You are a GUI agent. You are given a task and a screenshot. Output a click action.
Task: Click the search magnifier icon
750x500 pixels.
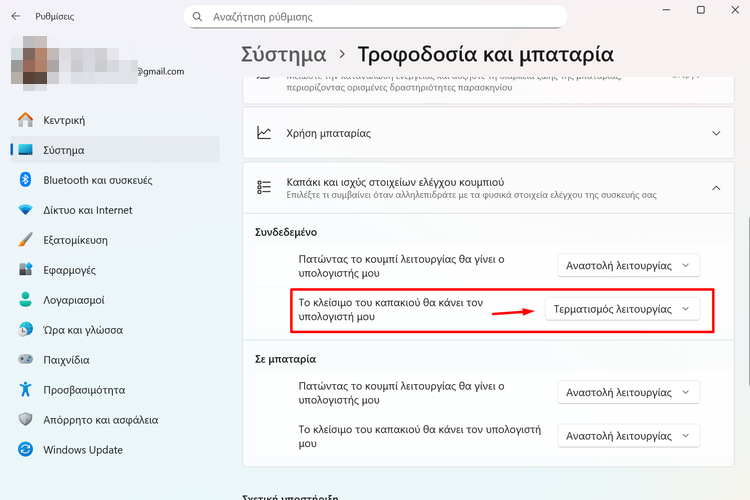pos(197,17)
